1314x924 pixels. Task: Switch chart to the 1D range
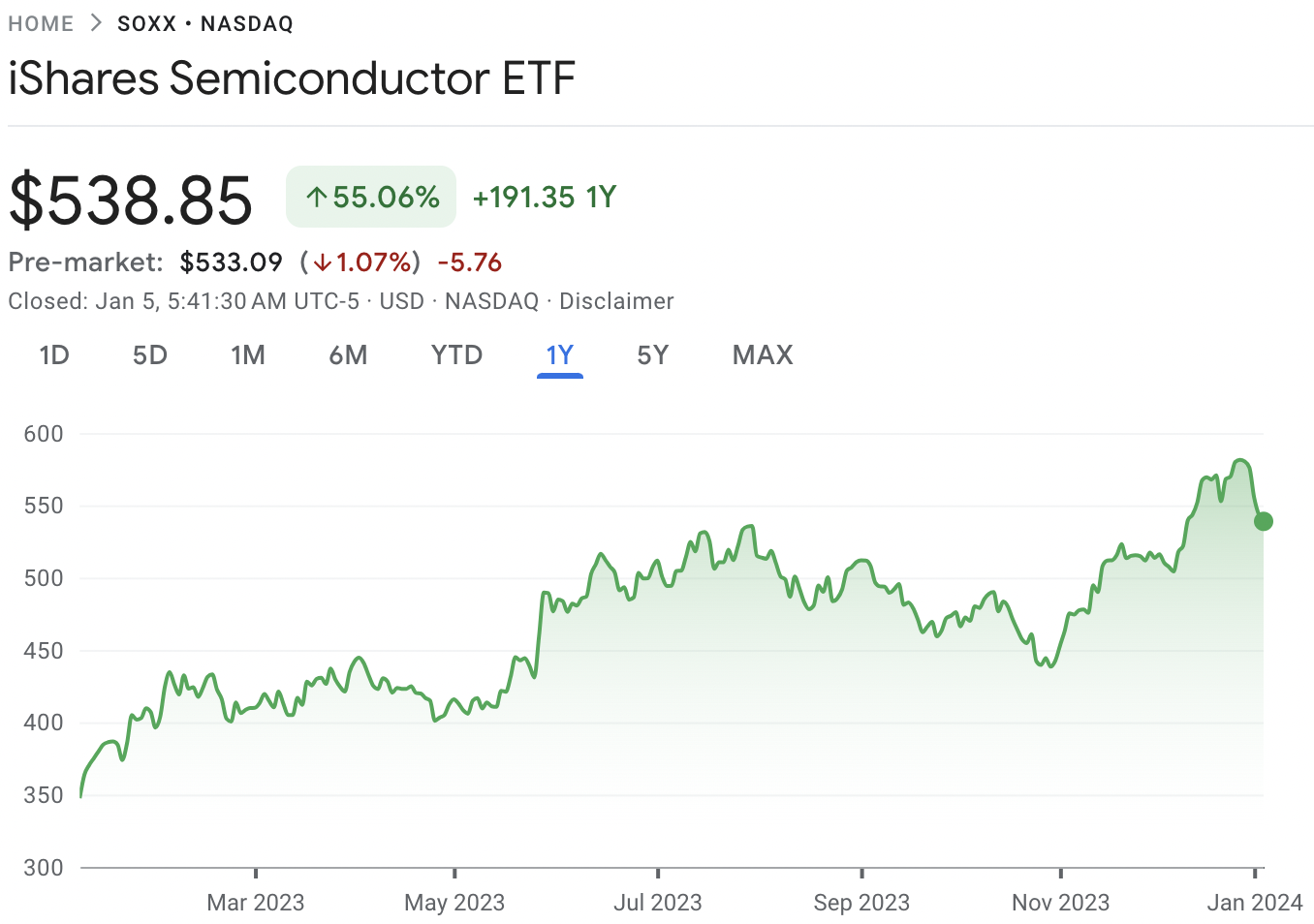[x=54, y=355]
